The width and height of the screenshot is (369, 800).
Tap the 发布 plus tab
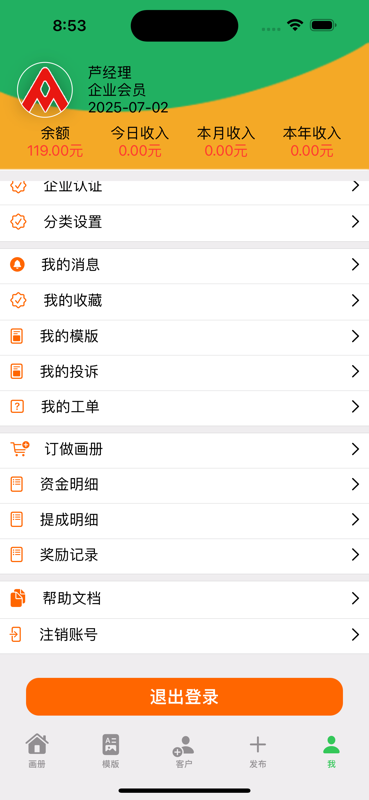[258, 751]
